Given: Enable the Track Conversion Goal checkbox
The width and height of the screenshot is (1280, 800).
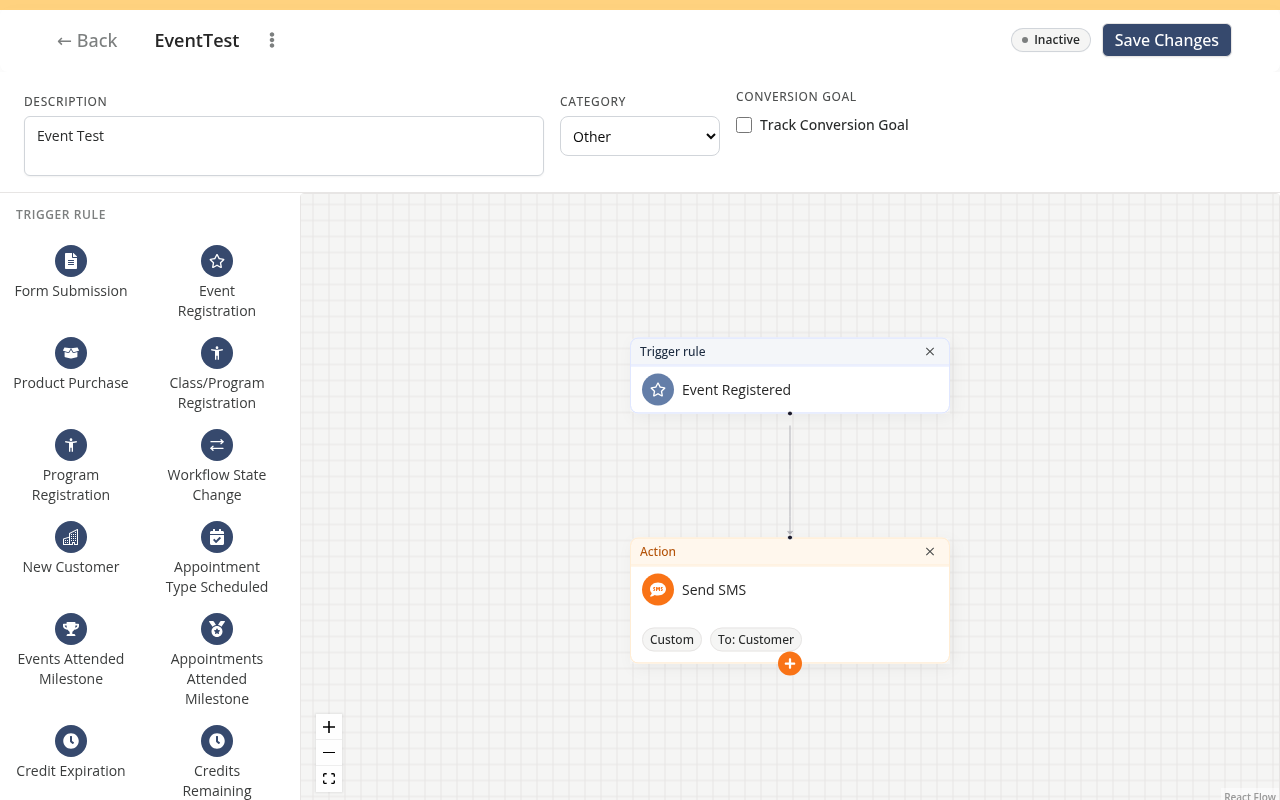Looking at the screenshot, I should pyautogui.click(x=744, y=125).
